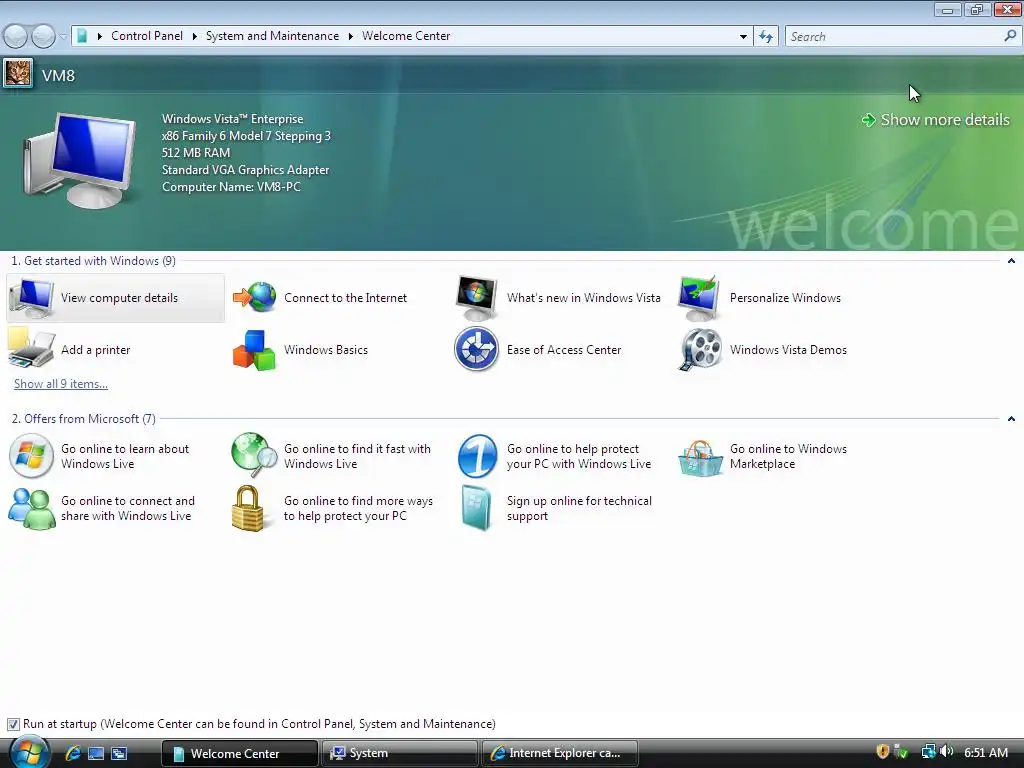Select Control Panel in the breadcrumb
Viewport: 1024px width, 768px height.
(x=147, y=36)
